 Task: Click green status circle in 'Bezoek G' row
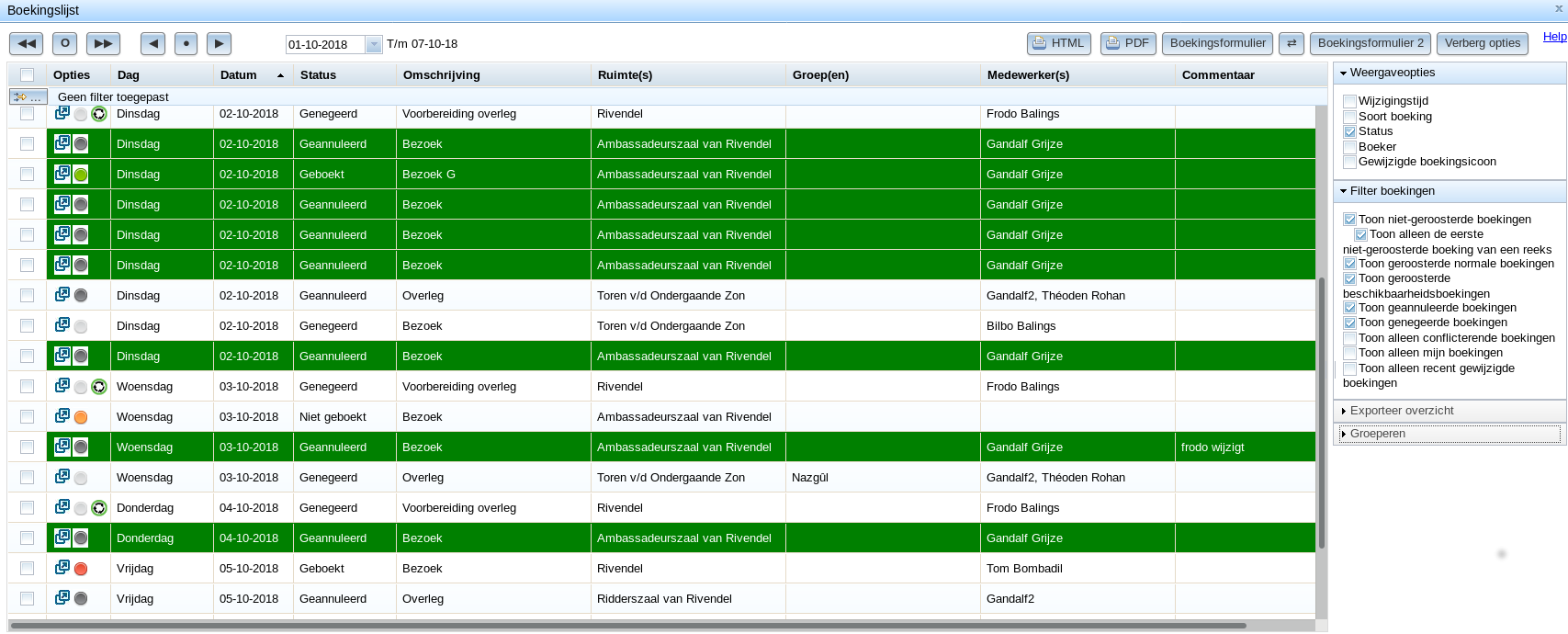point(81,175)
